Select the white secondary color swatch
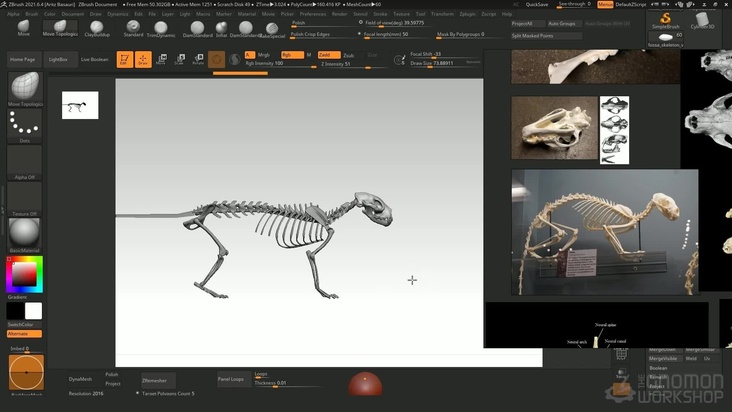The width and height of the screenshot is (732, 412). coord(34,311)
